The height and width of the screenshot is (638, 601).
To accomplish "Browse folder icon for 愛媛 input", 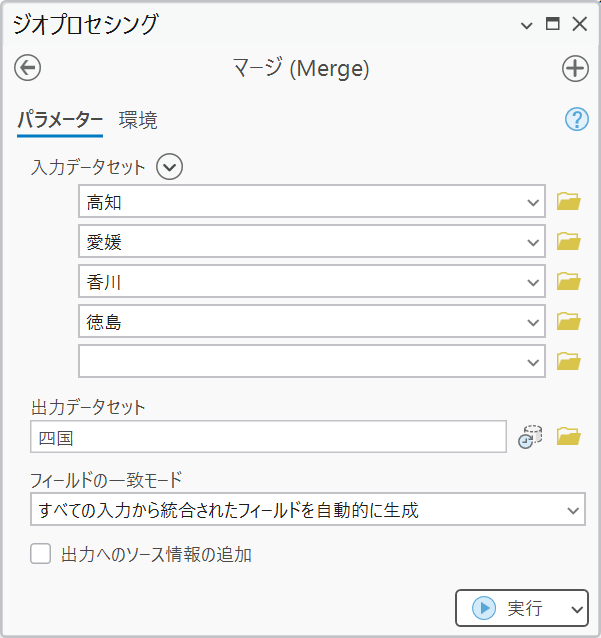I will coord(569,242).
